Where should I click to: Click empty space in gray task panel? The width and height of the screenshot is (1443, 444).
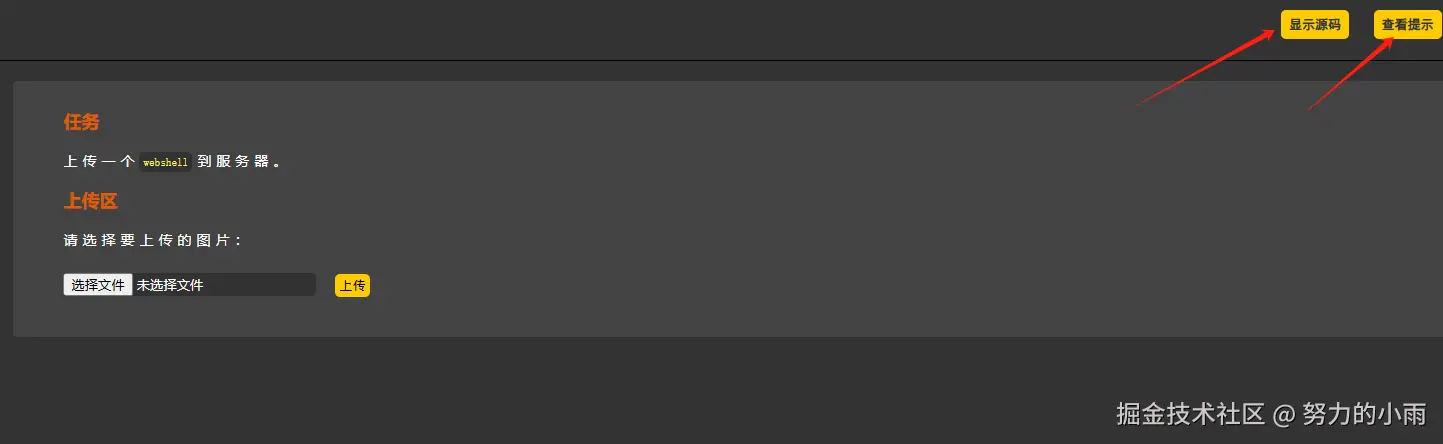click(800, 220)
